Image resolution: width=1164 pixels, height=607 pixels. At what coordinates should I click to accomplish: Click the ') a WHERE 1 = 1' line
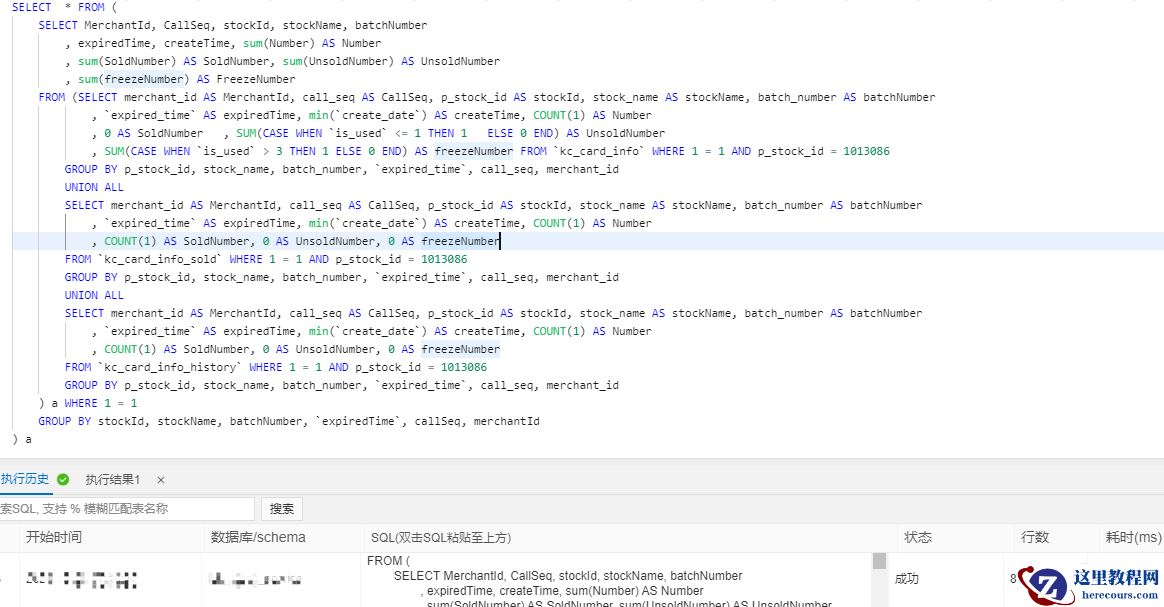(x=88, y=403)
